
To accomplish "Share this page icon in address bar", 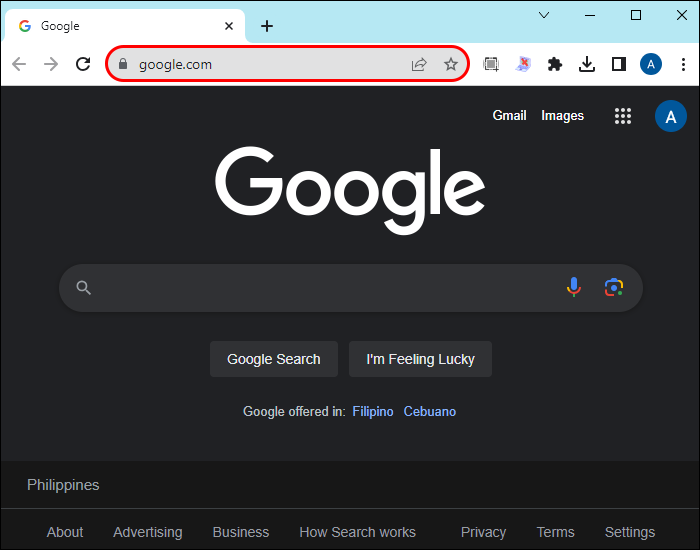I will pos(419,64).
